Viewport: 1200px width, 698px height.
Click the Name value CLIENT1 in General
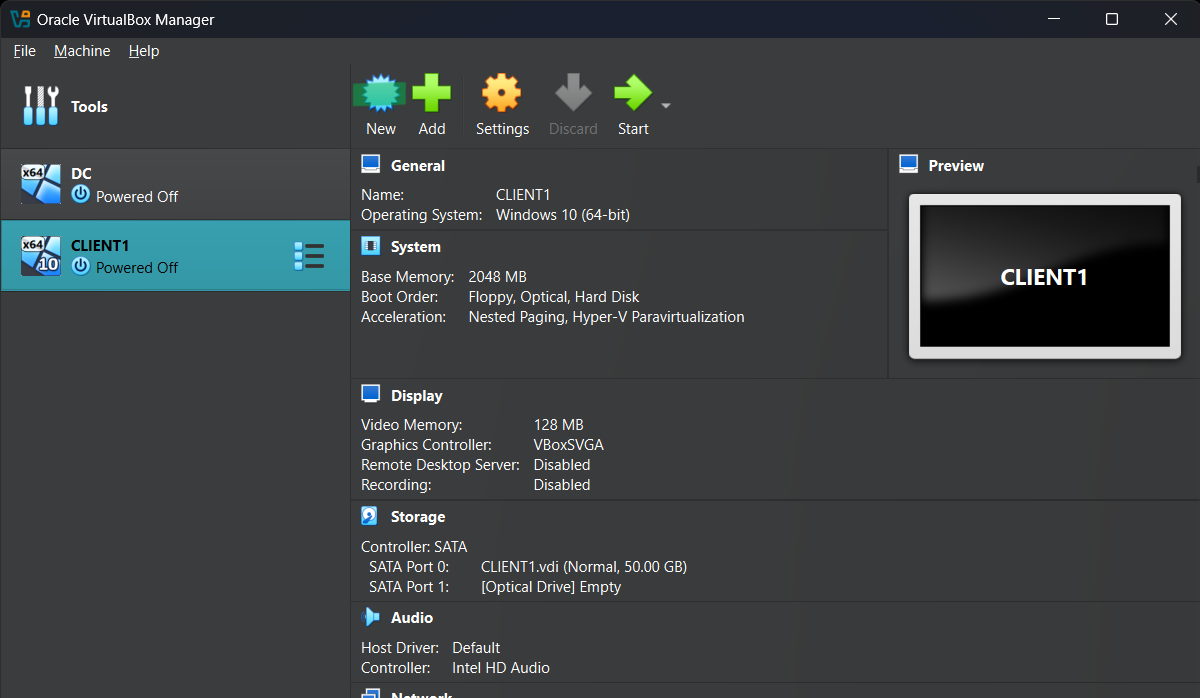click(523, 195)
